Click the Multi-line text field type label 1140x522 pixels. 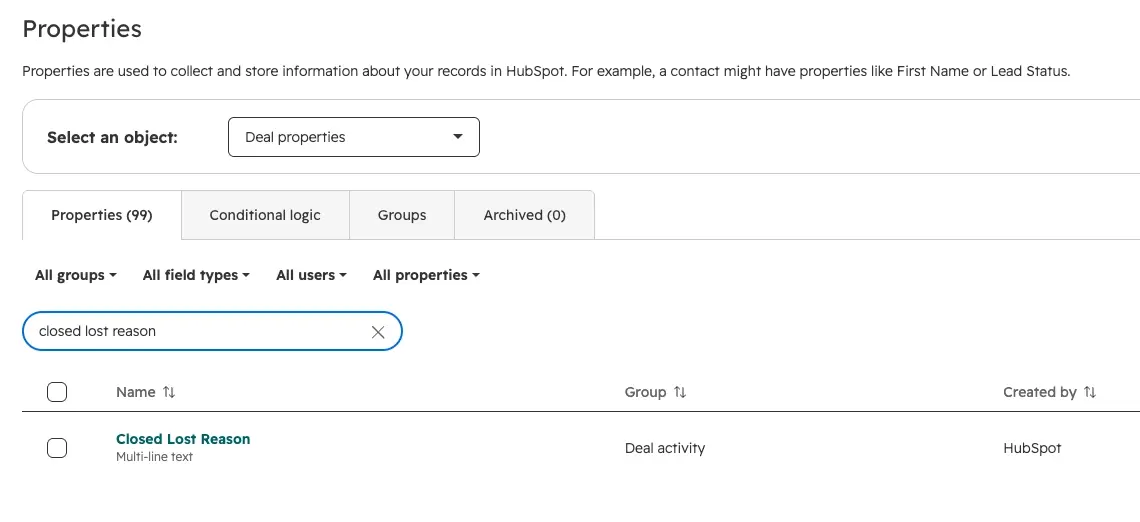154,457
